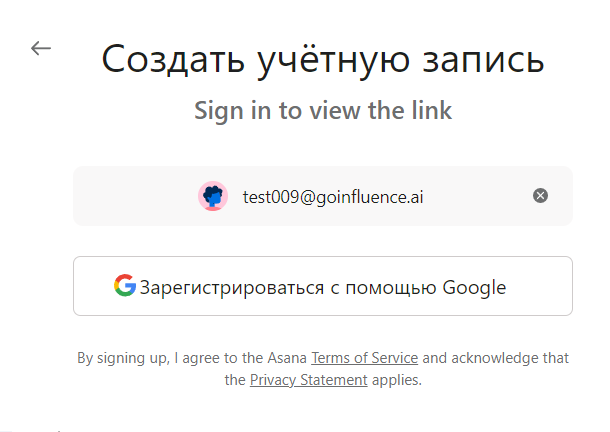The height and width of the screenshot is (432, 610).
Task: Click the Google logo icon
Action: (124, 287)
